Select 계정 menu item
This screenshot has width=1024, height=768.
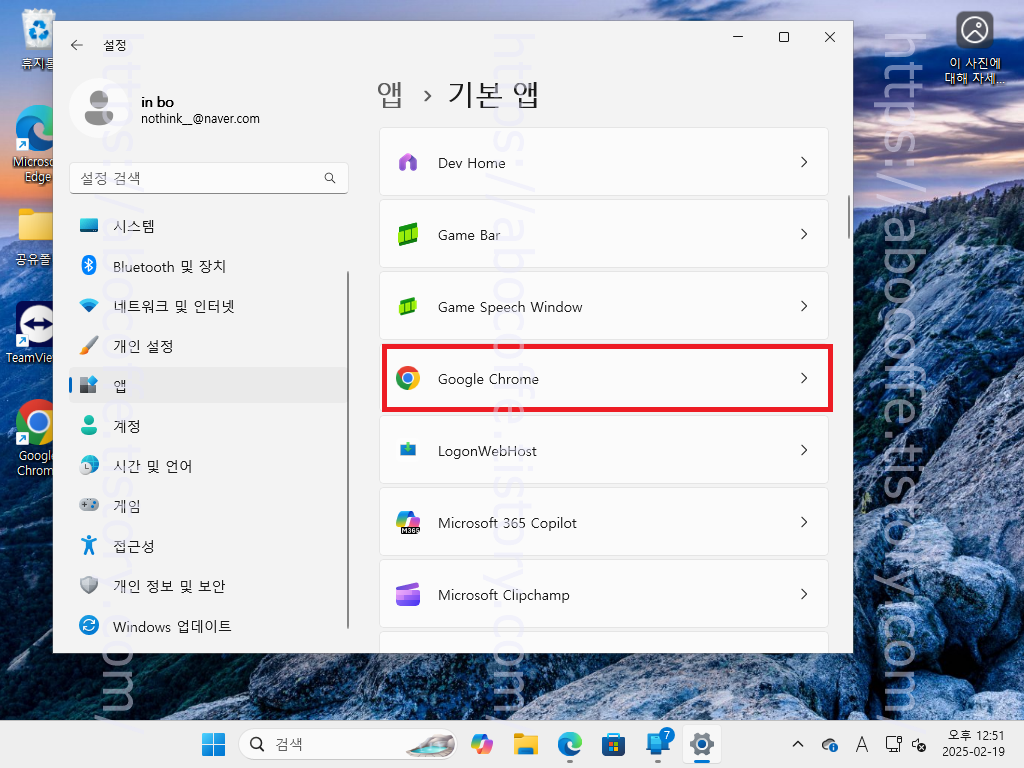pyautogui.click(x=208, y=426)
